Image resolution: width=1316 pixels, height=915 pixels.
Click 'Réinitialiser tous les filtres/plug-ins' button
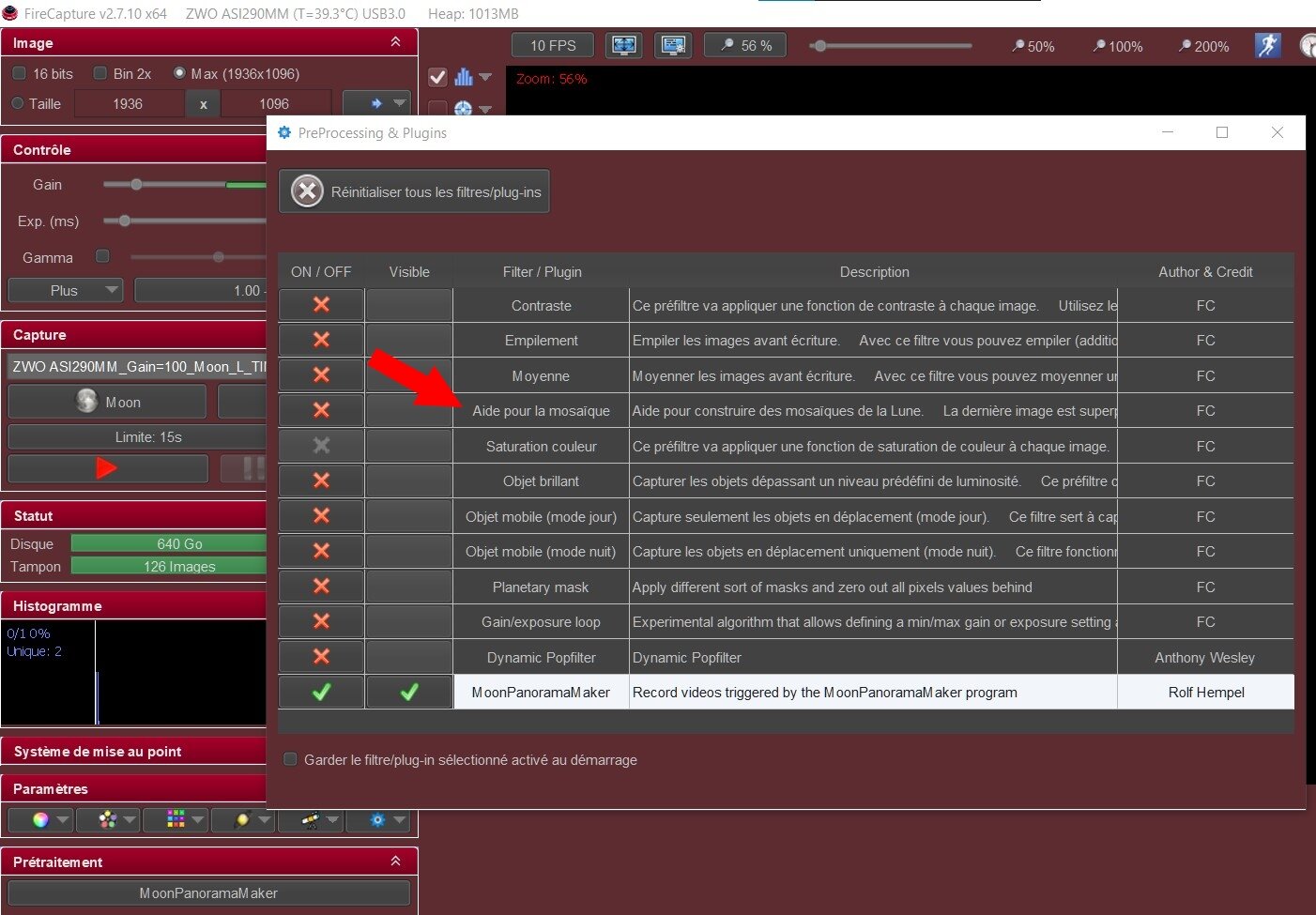click(414, 191)
